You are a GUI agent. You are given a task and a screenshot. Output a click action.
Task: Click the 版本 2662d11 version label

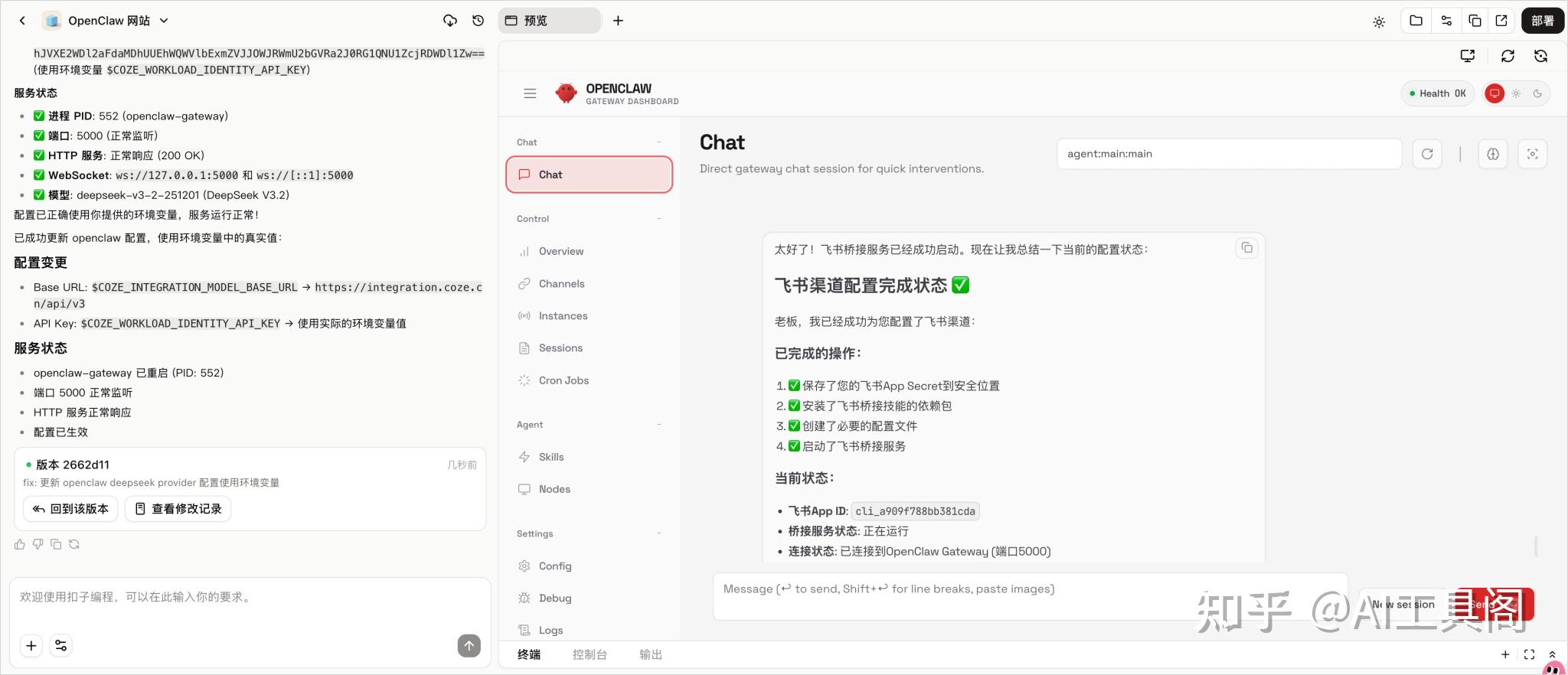click(73, 465)
